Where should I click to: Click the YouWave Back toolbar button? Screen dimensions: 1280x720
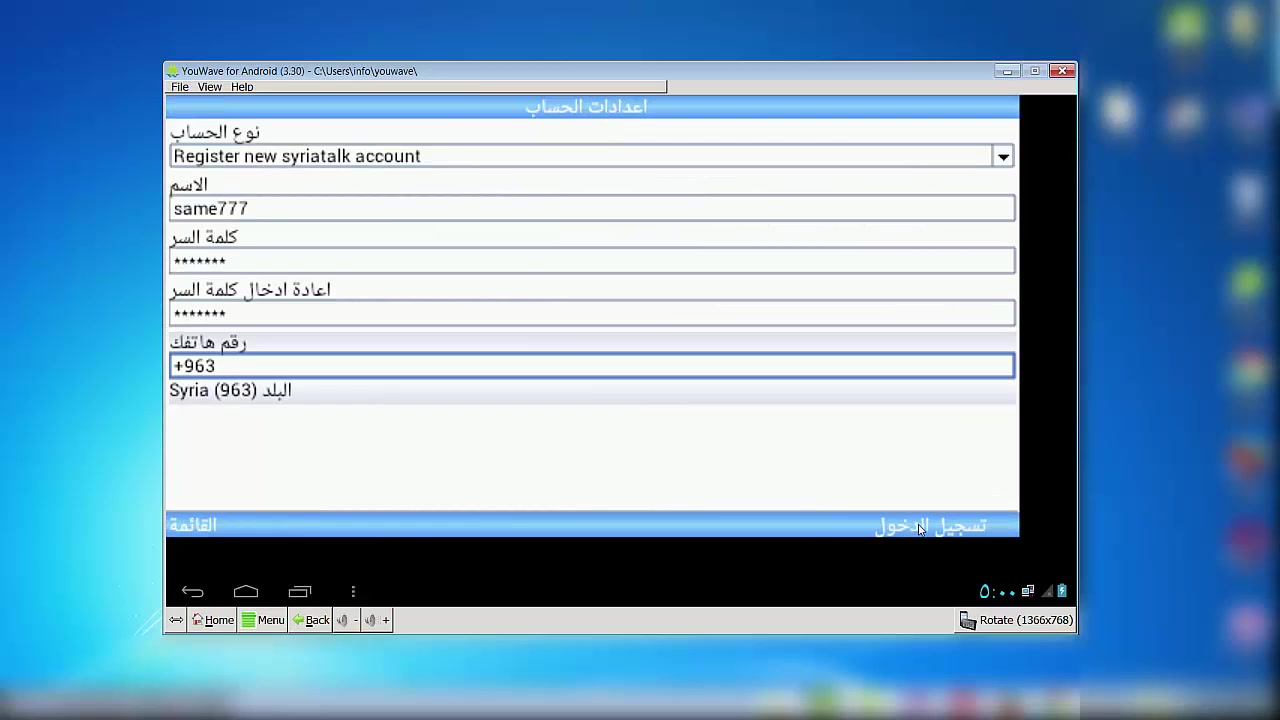311,620
